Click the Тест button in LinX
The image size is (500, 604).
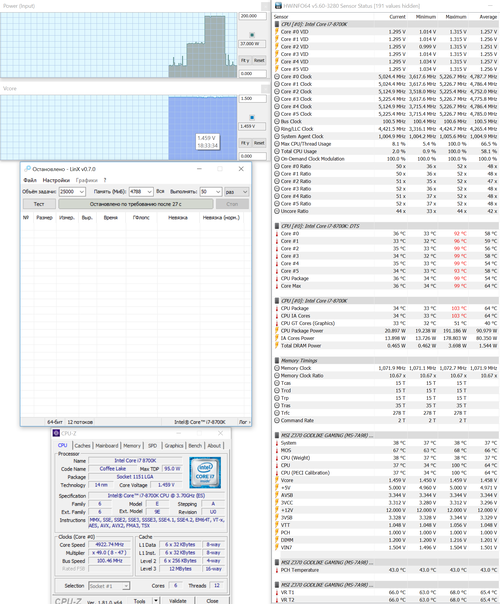tap(39, 204)
